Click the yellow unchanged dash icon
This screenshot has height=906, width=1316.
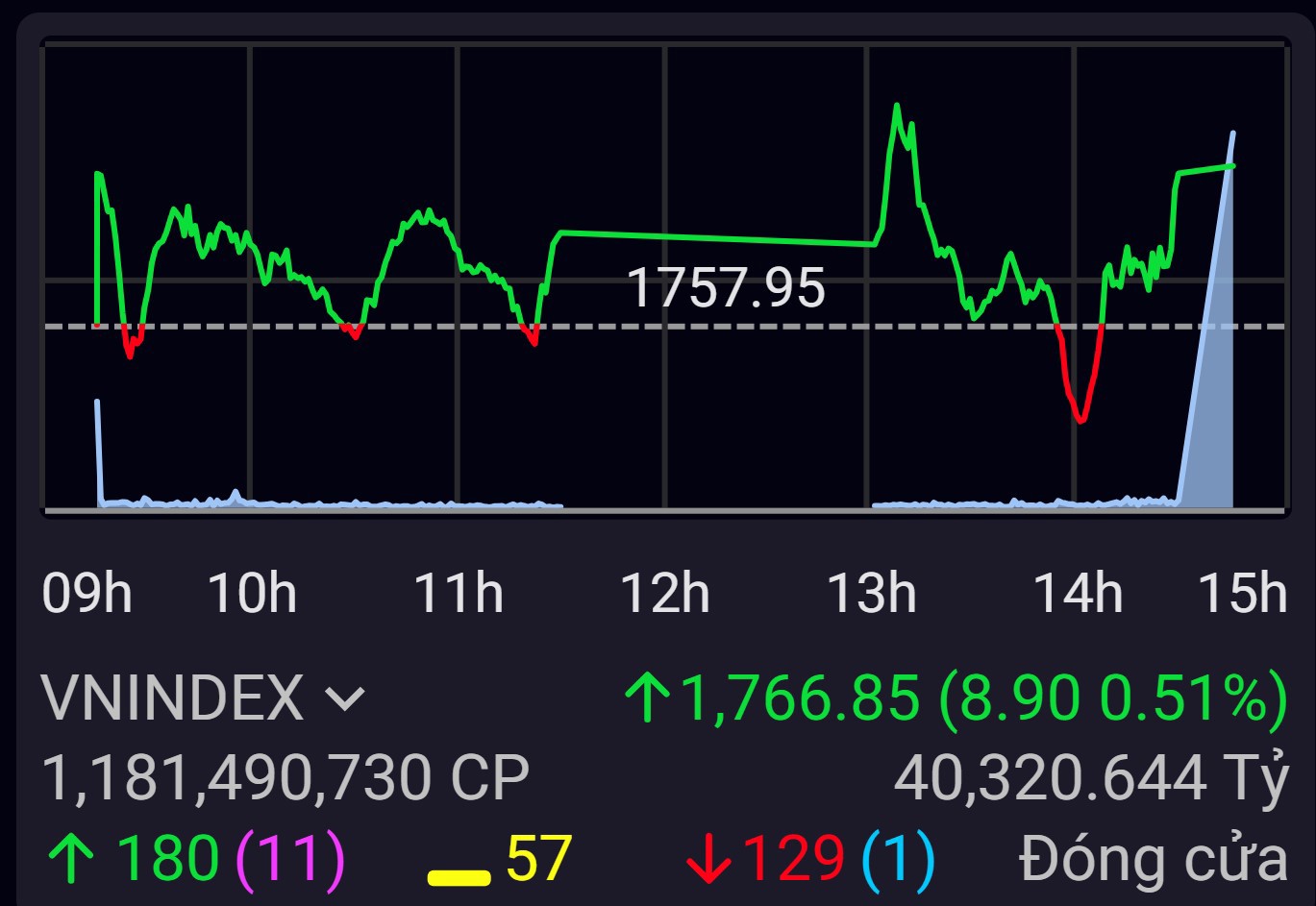459,875
